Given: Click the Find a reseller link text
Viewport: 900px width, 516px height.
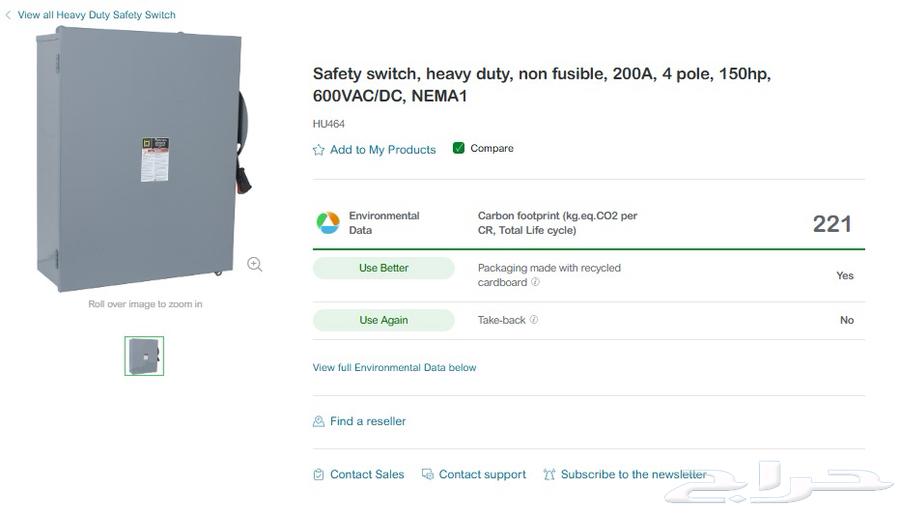Looking at the screenshot, I should pyautogui.click(x=368, y=422).
